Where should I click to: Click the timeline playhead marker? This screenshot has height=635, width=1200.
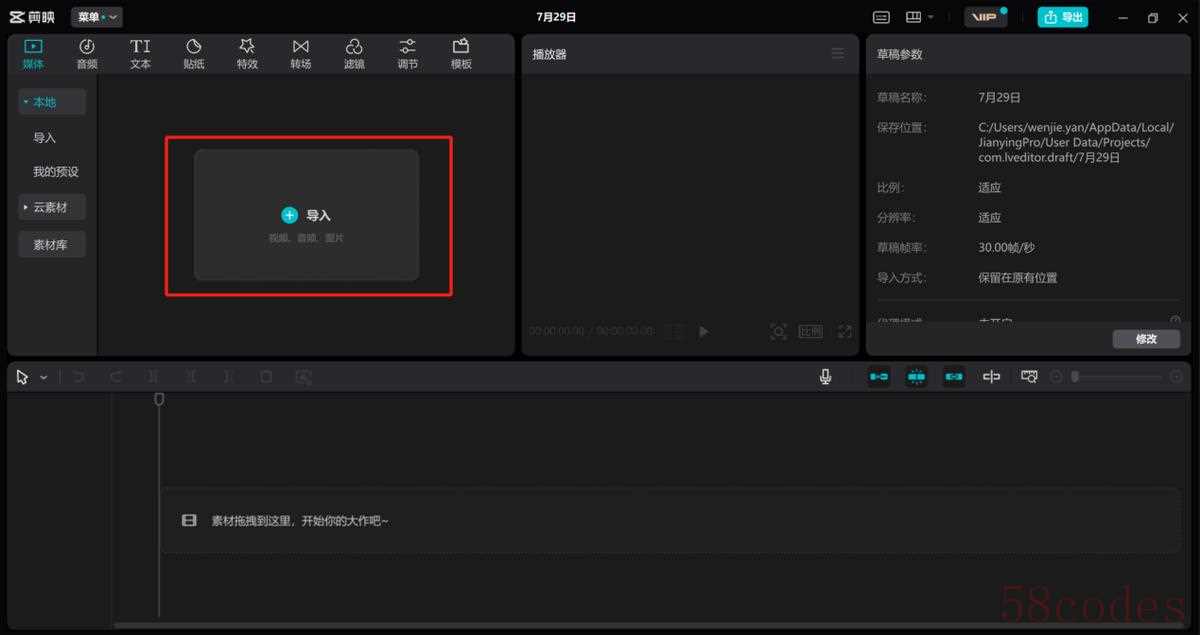pyautogui.click(x=159, y=399)
